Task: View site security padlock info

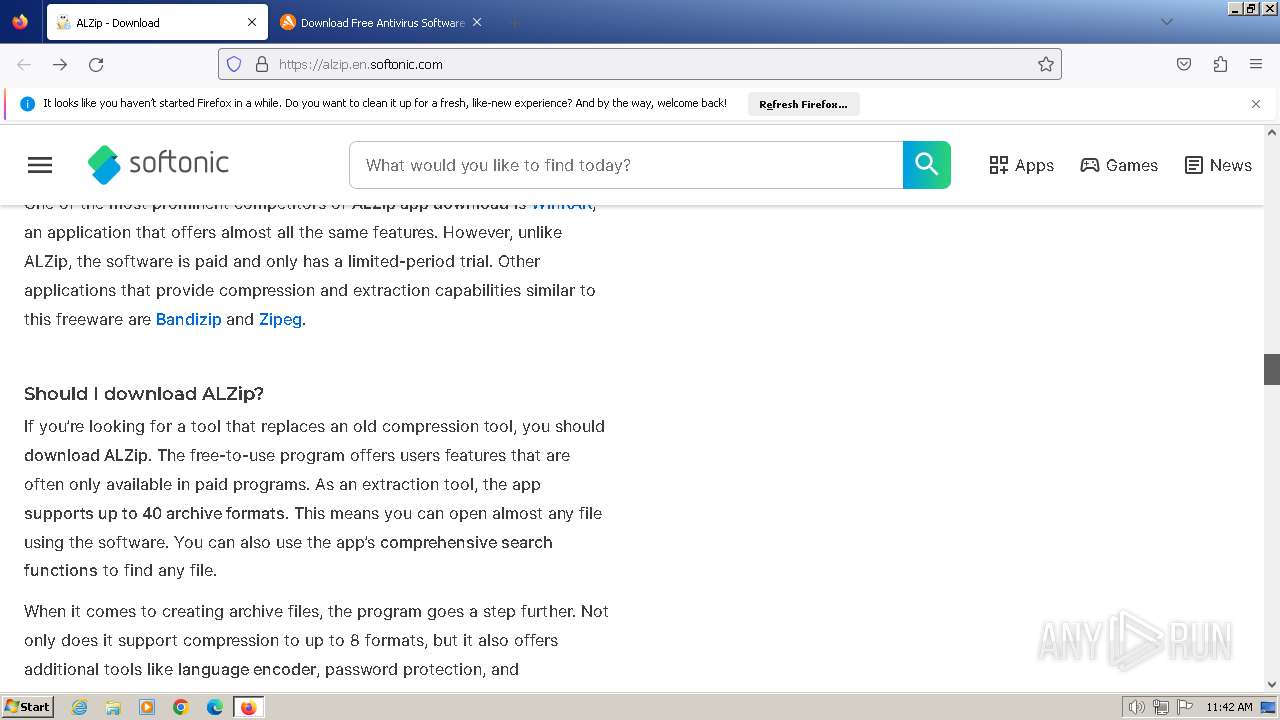Action: click(262, 64)
